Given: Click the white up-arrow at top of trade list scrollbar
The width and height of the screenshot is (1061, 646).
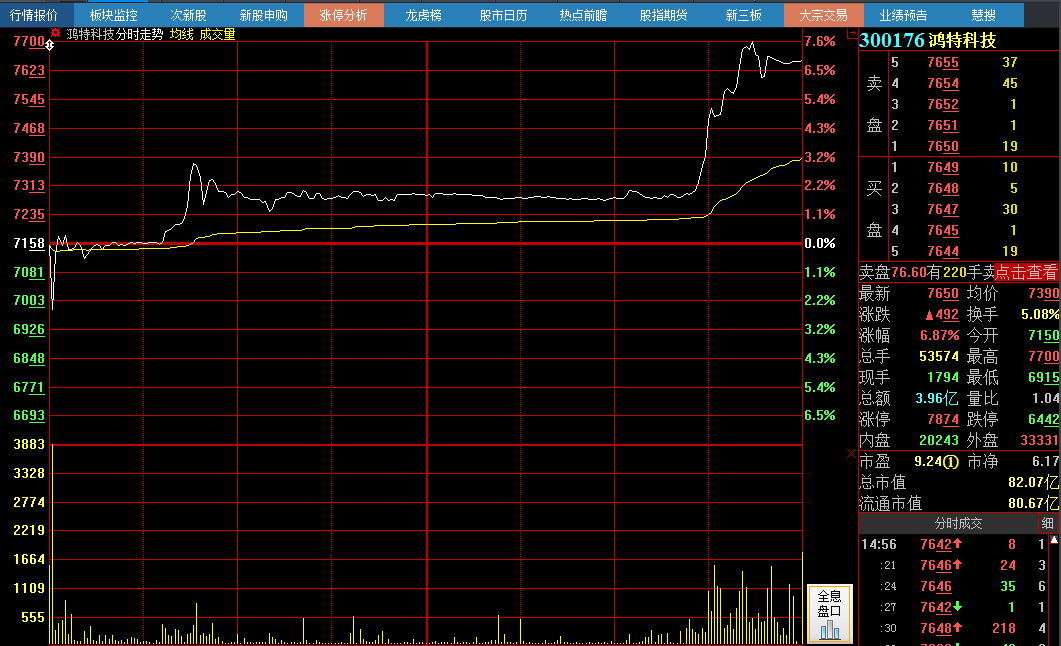Looking at the screenshot, I should click(x=1054, y=540).
